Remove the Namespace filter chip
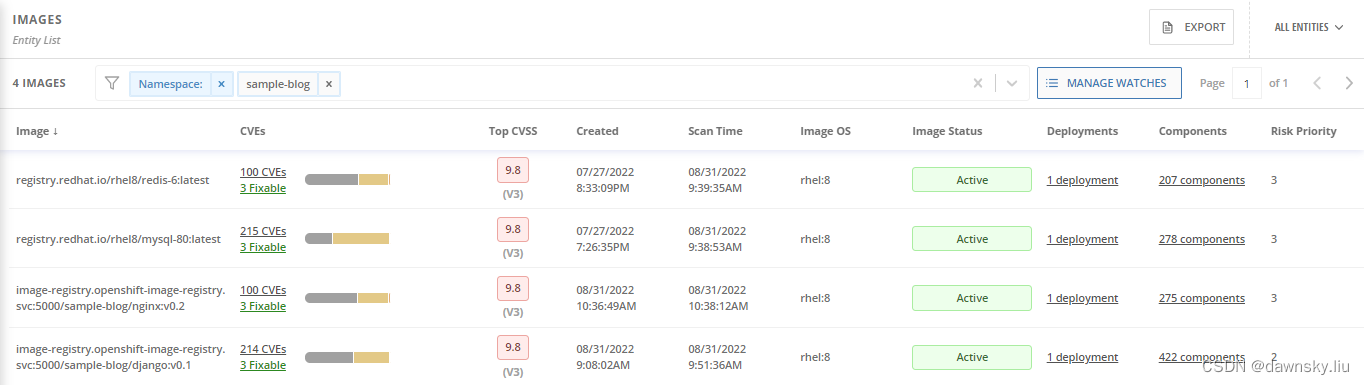This screenshot has width=1364, height=385. (221, 84)
